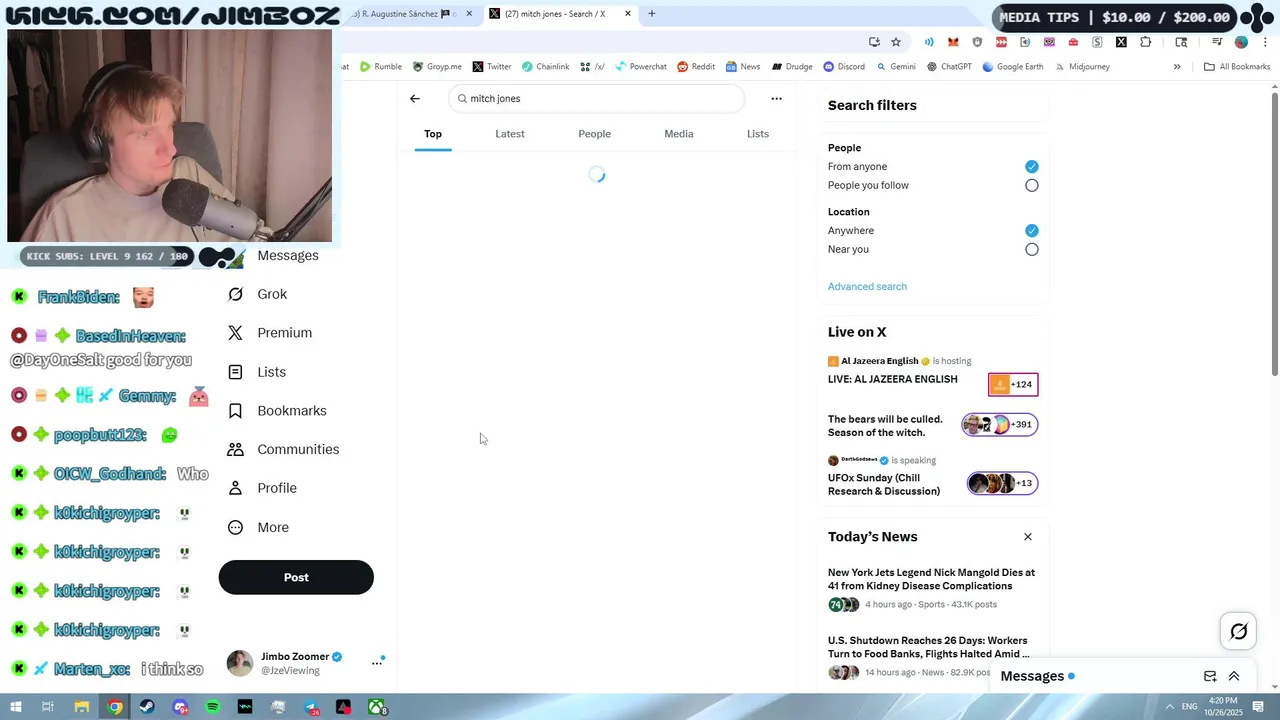Open the Powerchat bookmark
This screenshot has height=720, width=1280.
[641, 67]
